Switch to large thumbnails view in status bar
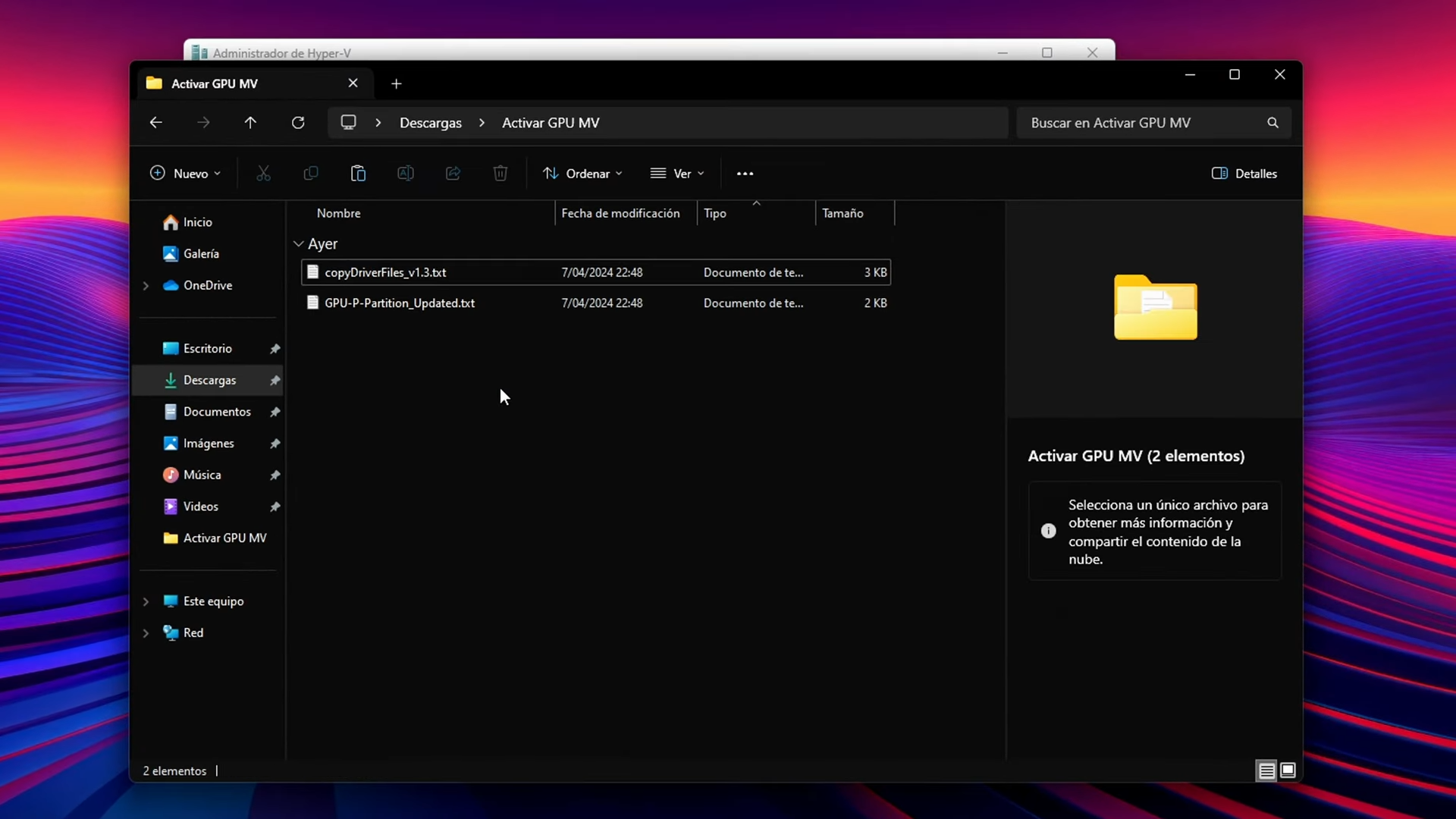1456x819 pixels. click(x=1288, y=770)
